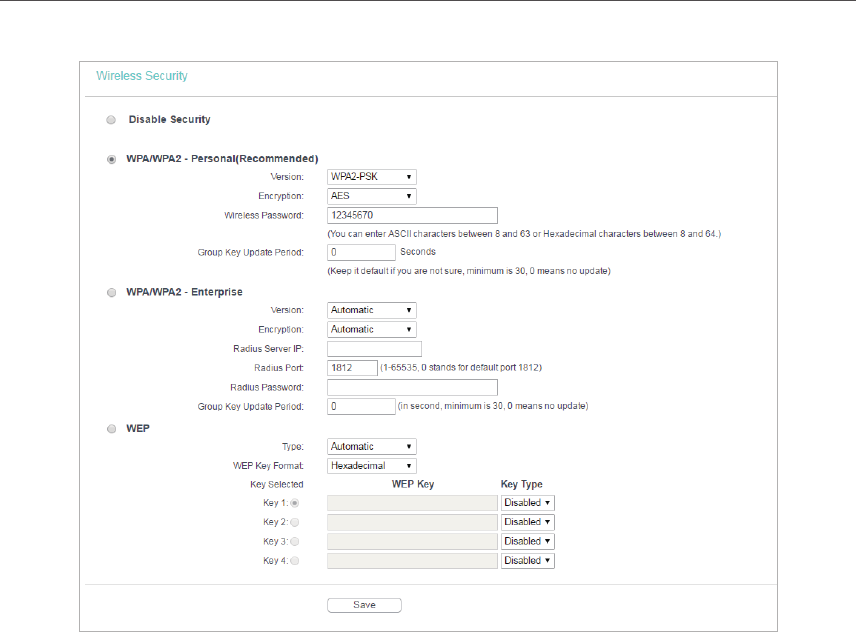Click the Key 1 WEP Key field
856x632 pixels.
point(412,503)
